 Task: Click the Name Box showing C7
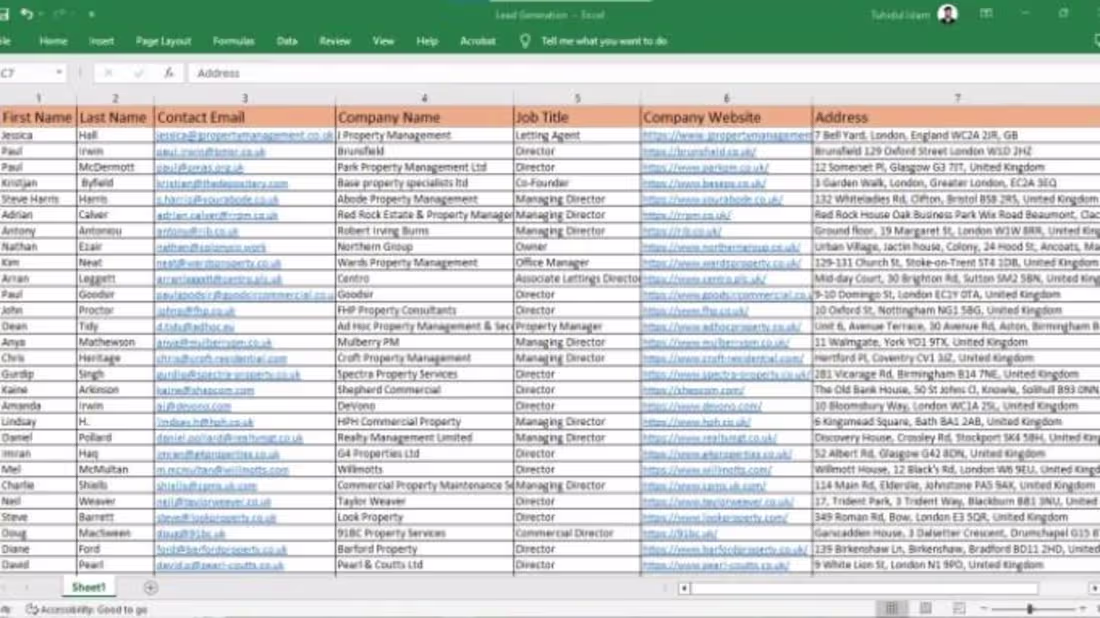27,73
